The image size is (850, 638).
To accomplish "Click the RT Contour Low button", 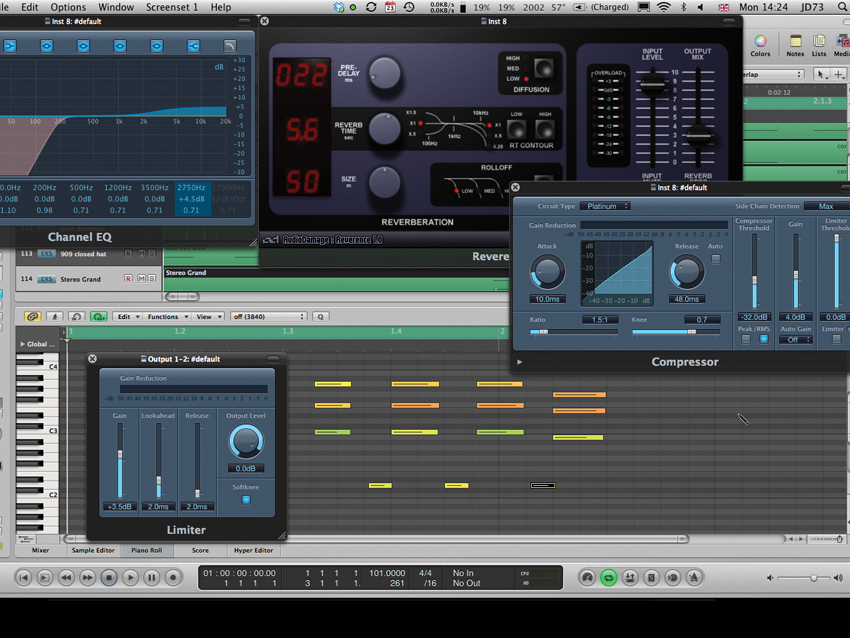I will [516, 129].
